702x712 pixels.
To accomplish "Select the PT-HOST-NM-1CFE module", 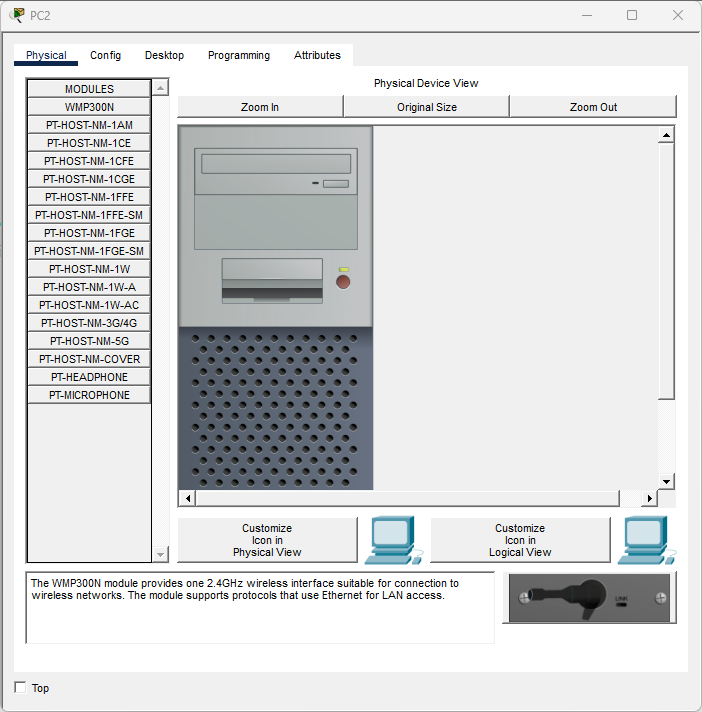I will click(x=89, y=161).
